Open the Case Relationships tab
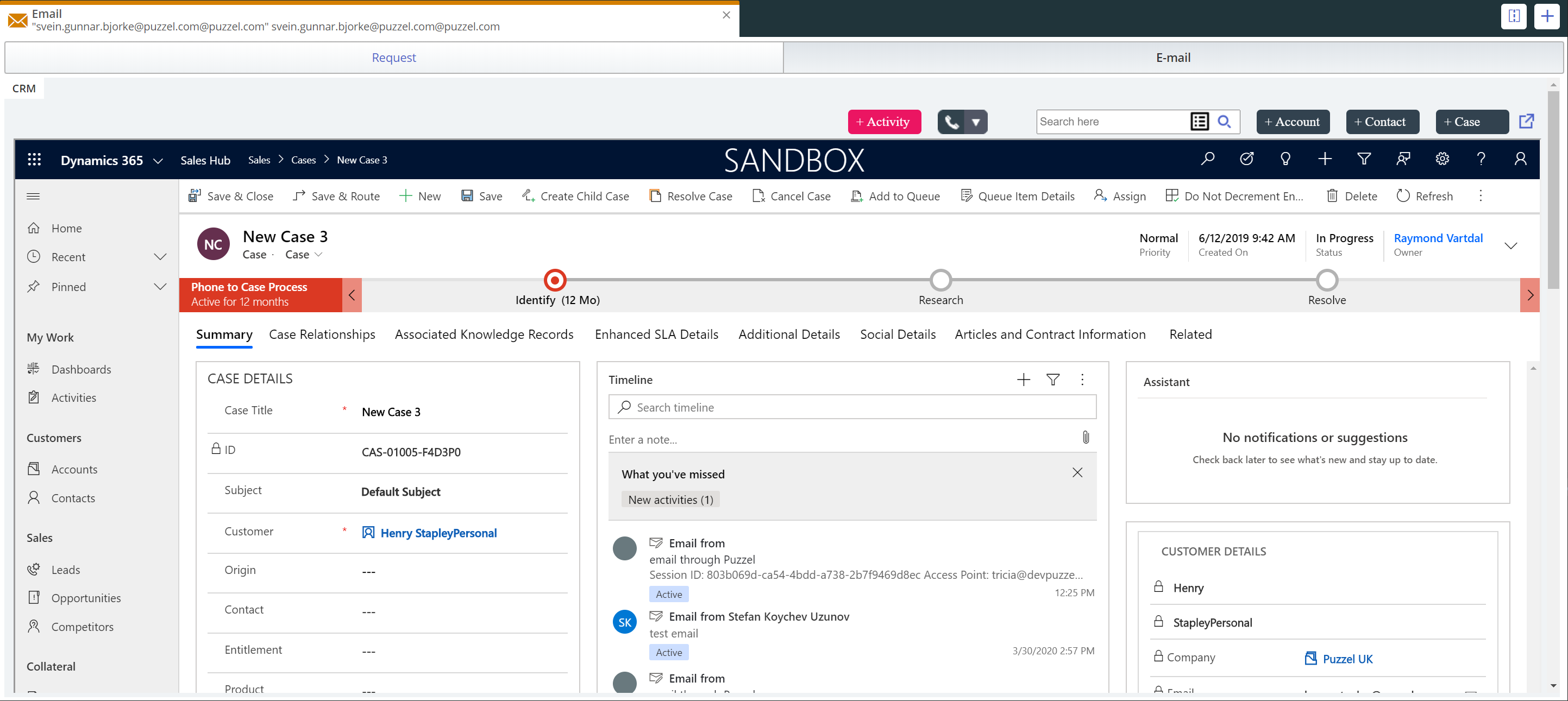1568x701 pixels. [x=322, y=334]
